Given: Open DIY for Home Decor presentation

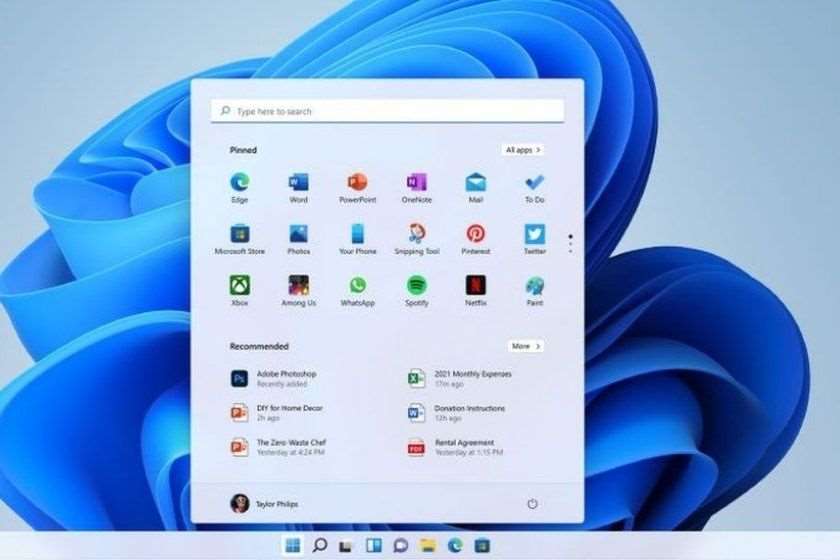Looking at the screenshot, I should 277,413.
